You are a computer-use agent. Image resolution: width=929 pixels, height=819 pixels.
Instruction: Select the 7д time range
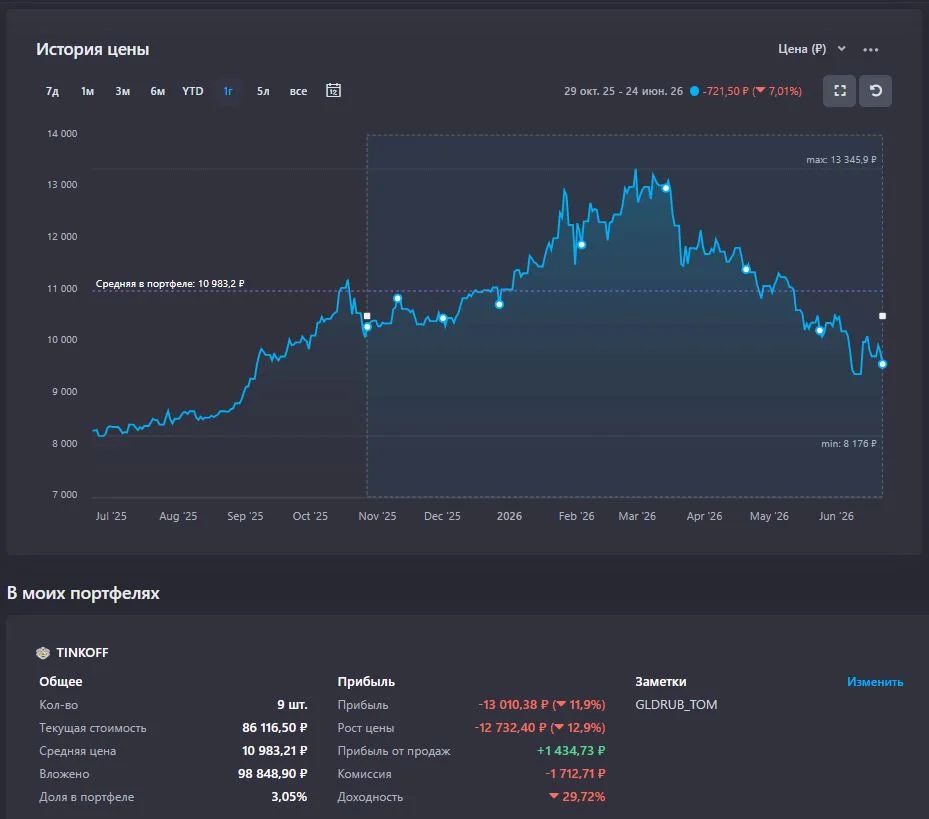(52, 91)
